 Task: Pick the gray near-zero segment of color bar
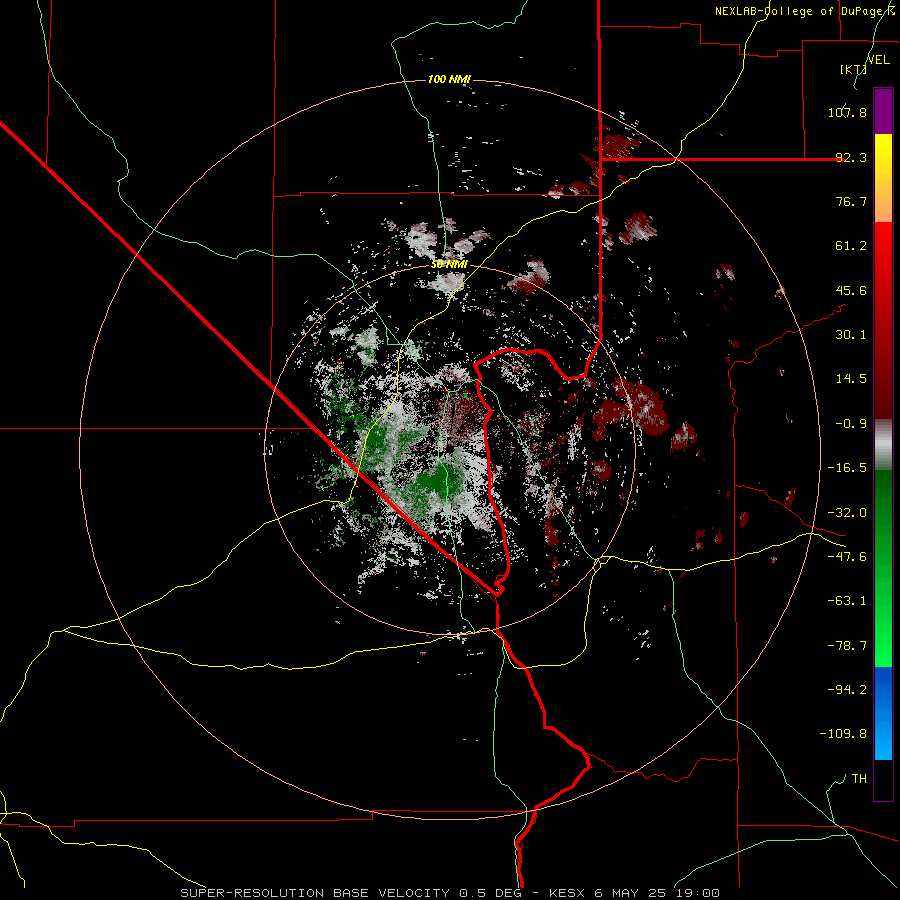883,444
